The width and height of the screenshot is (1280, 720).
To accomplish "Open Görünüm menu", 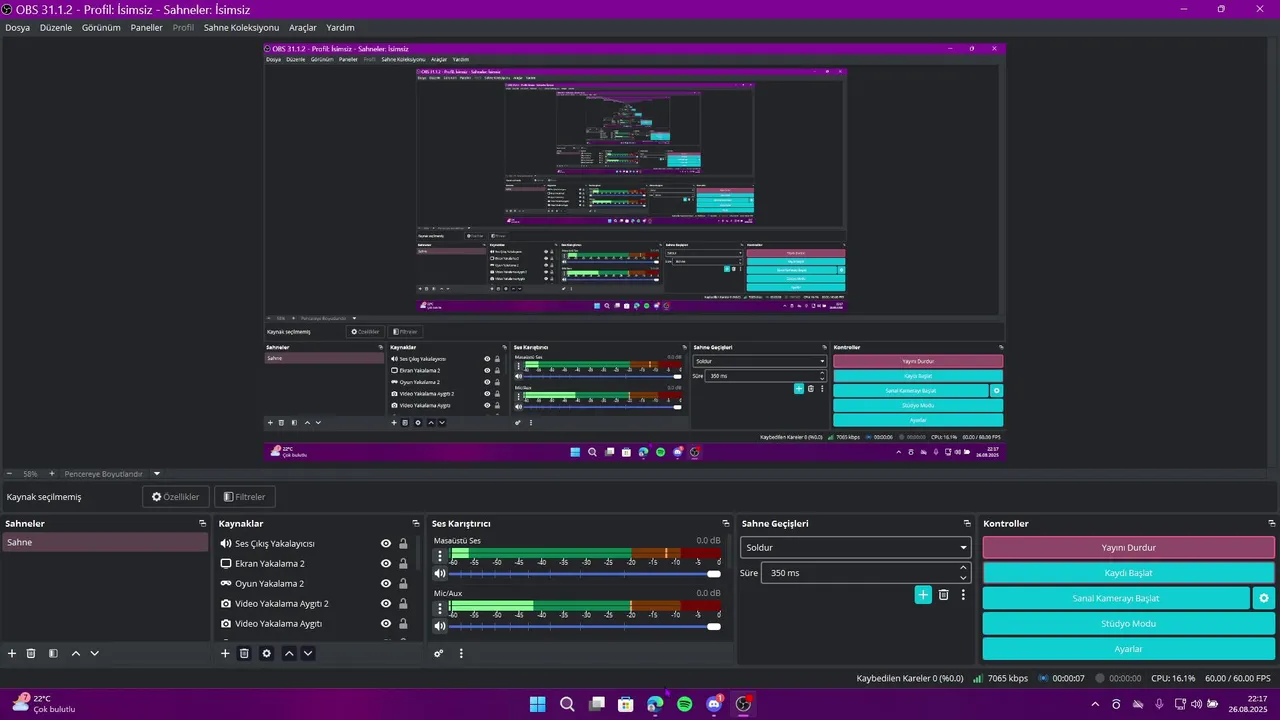I will 101,28.
